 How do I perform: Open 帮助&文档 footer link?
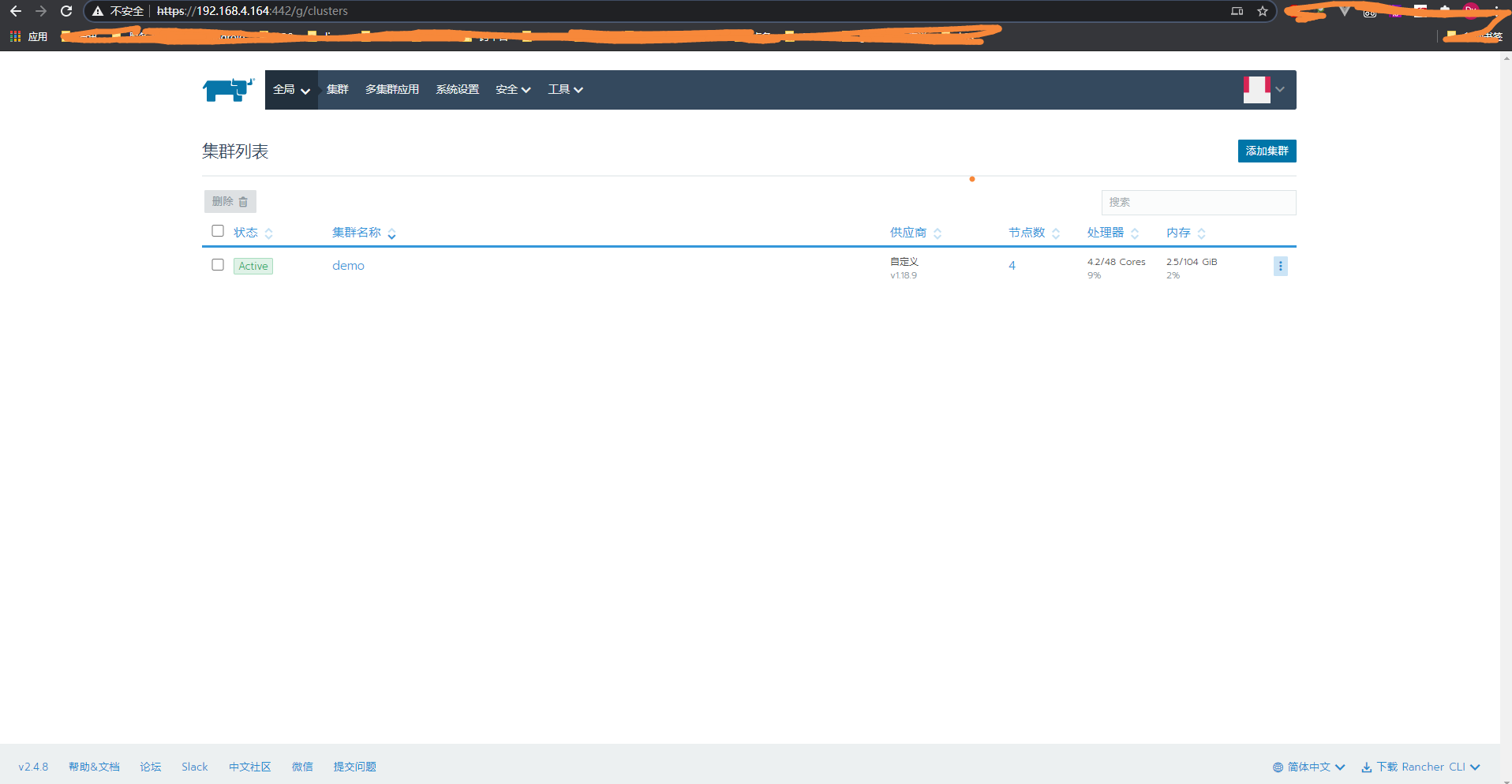click(x=94, y=767)
